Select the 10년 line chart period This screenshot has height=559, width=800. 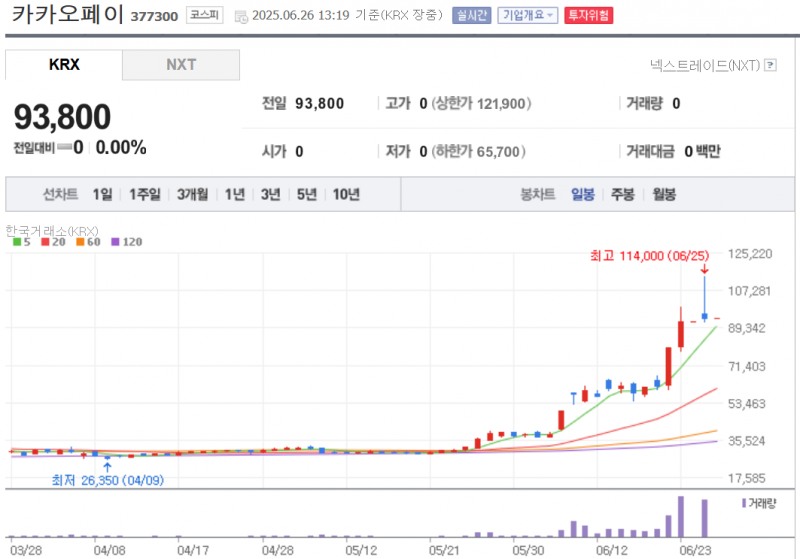346,194
